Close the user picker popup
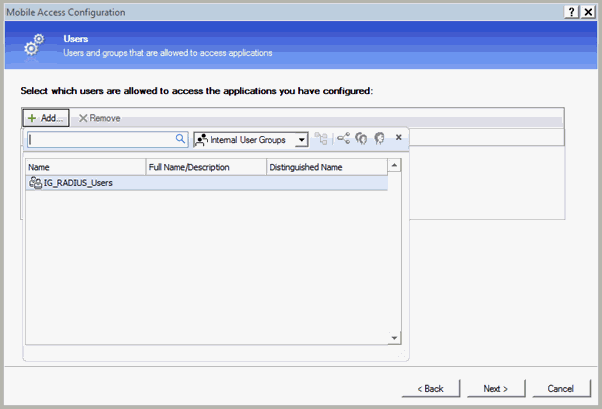Viewport: 602px width, 409px height. click(x=399, y=138)
